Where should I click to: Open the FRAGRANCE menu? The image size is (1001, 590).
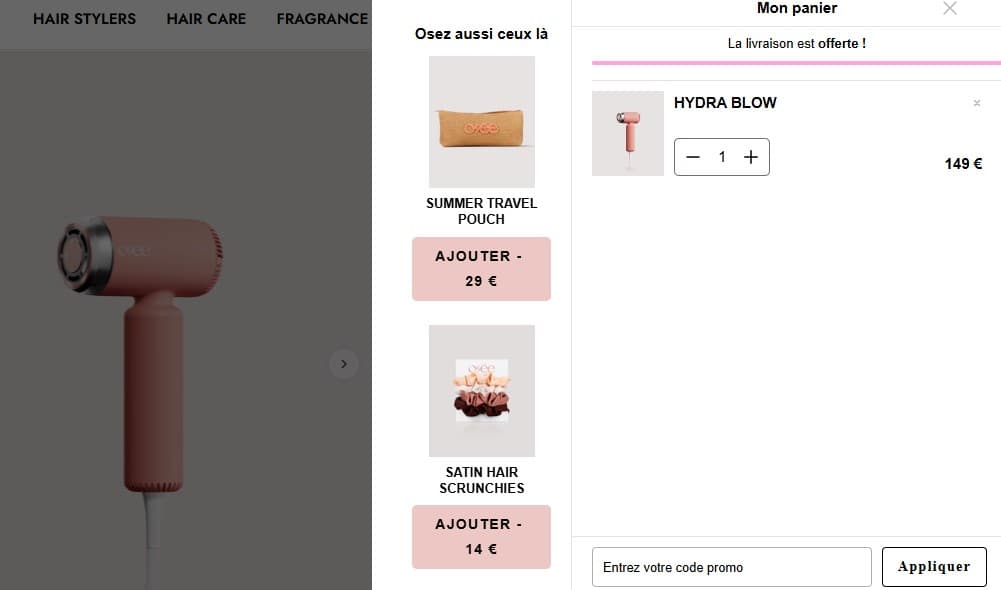click(x=321, y=18)
